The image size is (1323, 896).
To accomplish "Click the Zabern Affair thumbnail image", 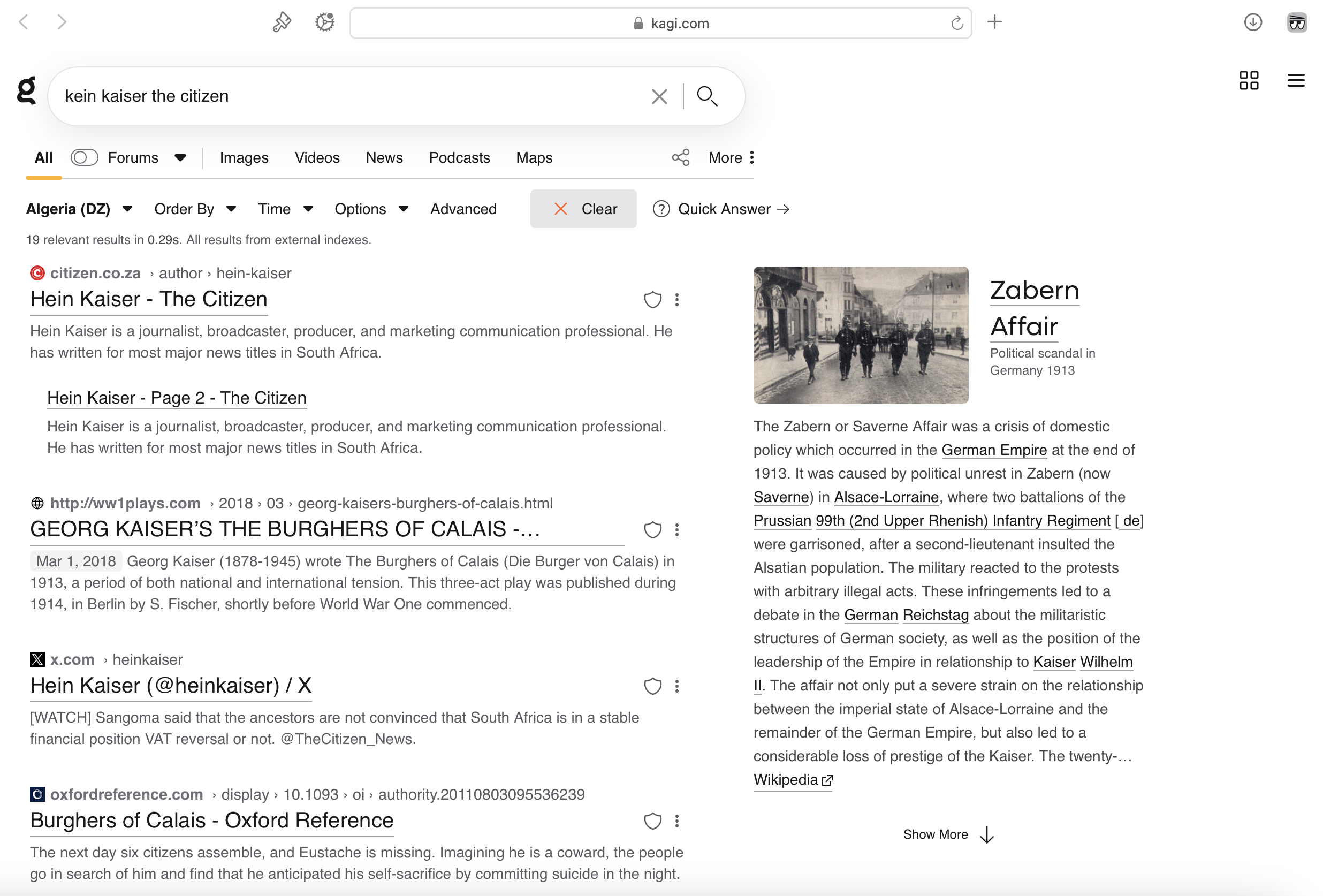I will pos(860,335).
